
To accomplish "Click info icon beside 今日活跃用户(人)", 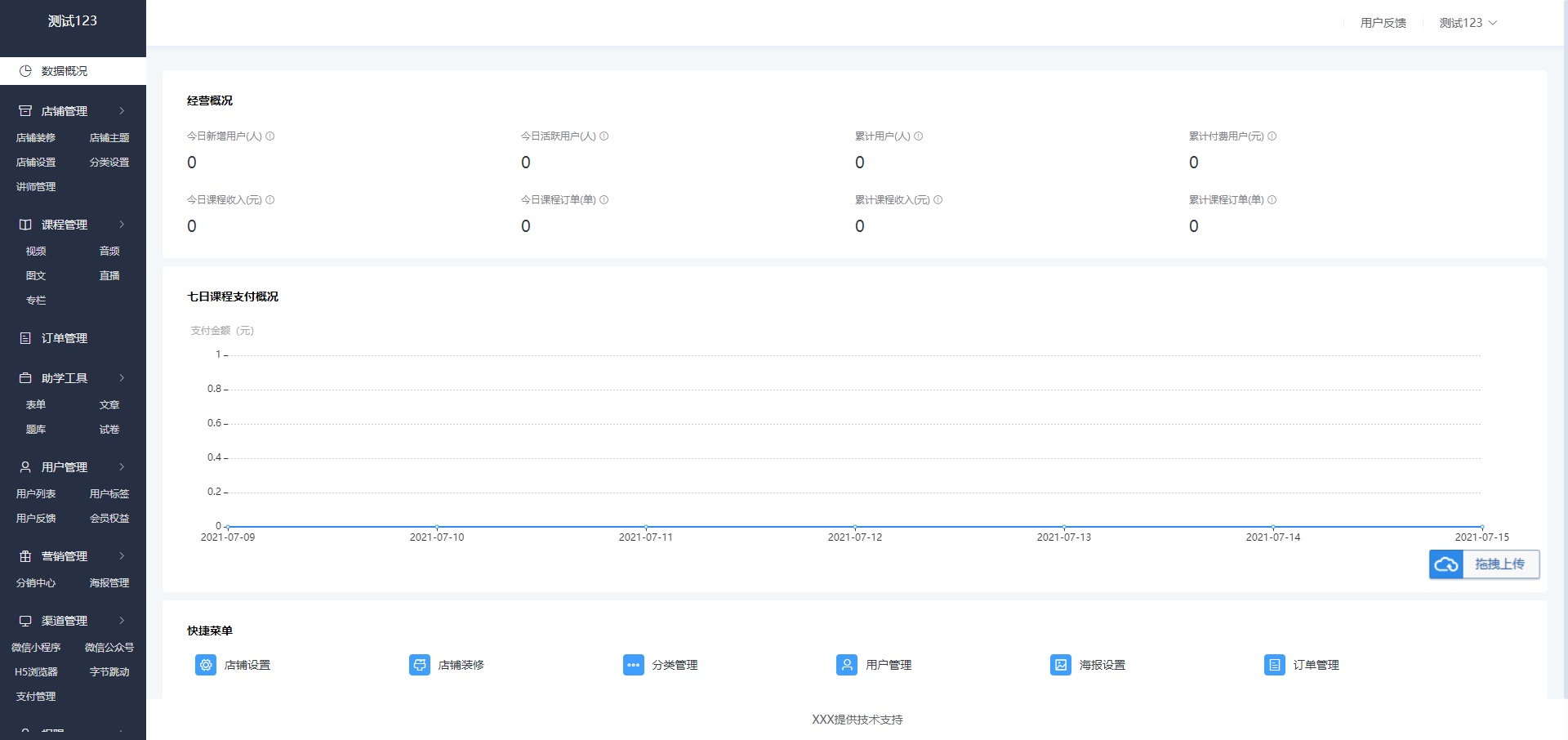I will coord(604,136).
